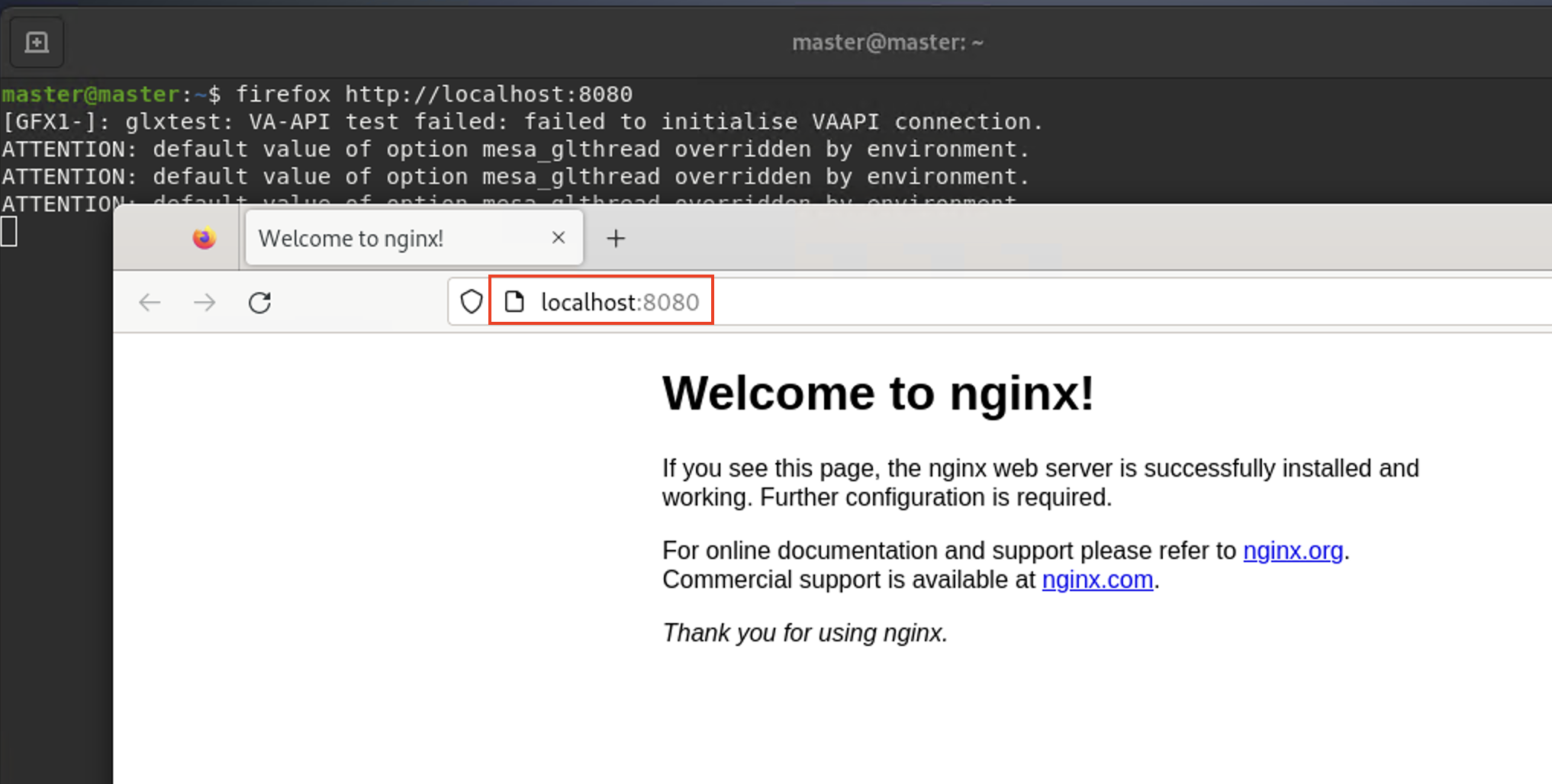Click the terminal command 'firefox http://localhost:8080'

pyautogui.click(x=434, y=94)
